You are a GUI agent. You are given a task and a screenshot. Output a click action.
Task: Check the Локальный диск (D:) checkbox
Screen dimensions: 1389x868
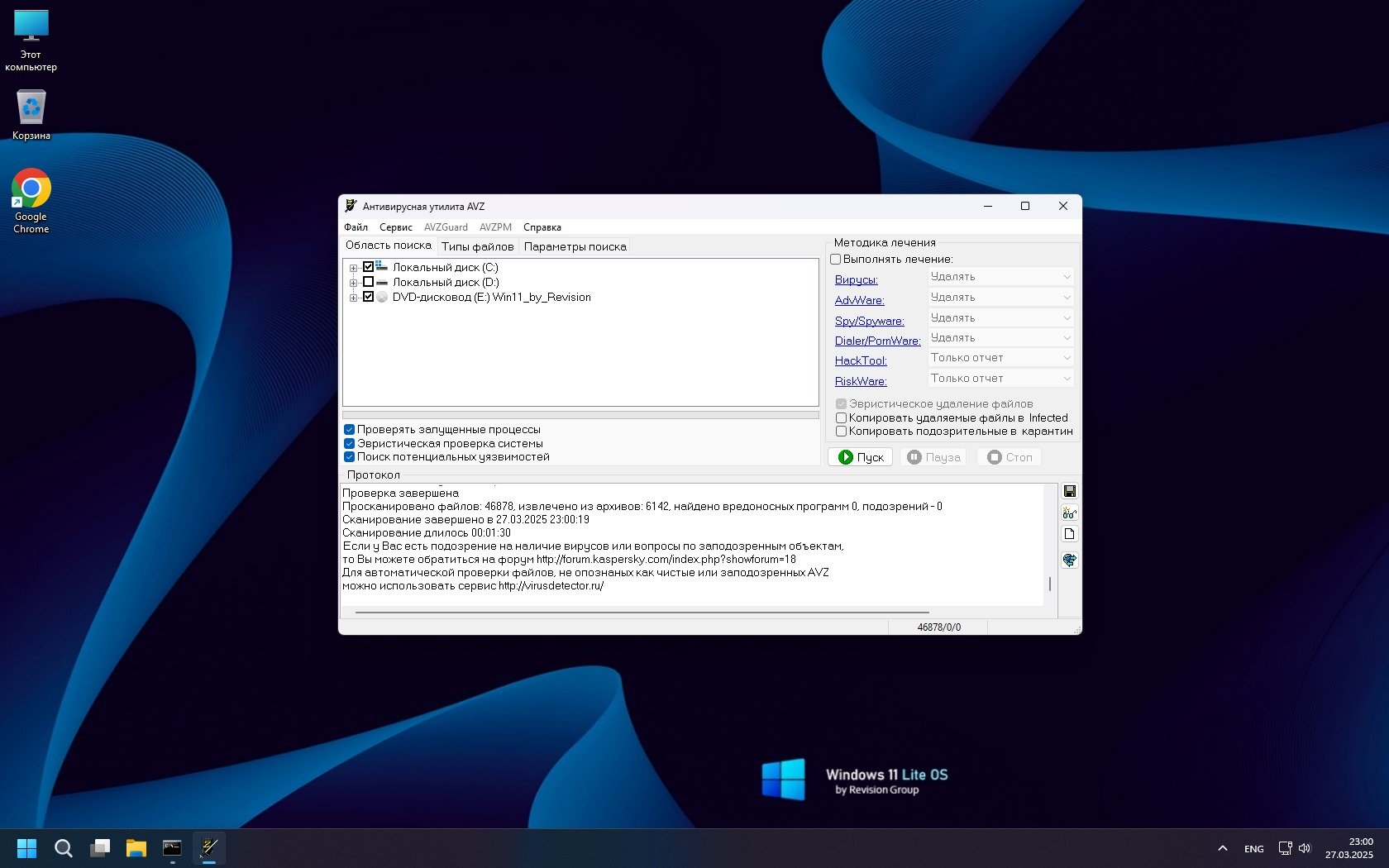point(369,282)
